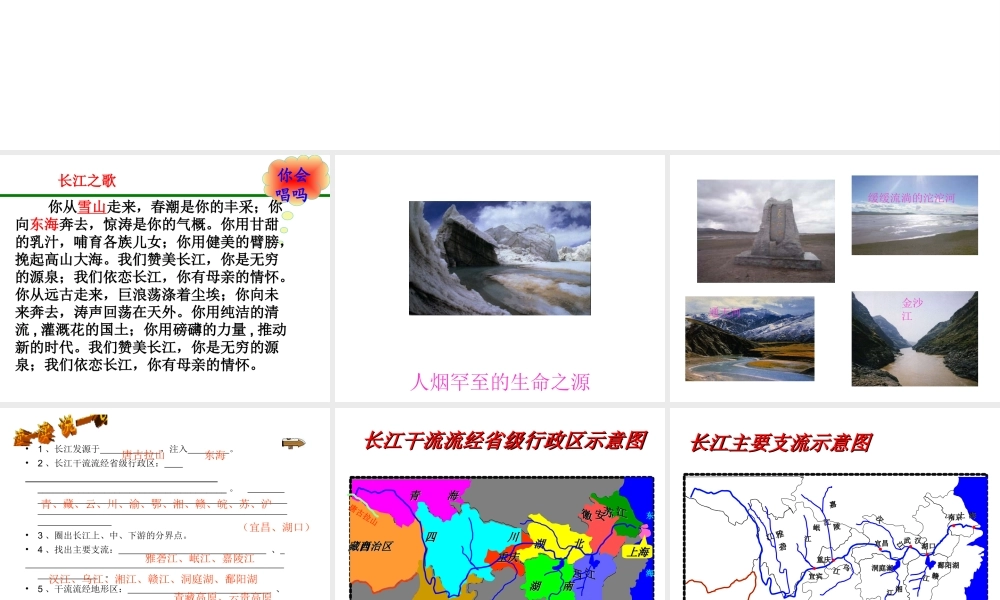1000x600 pixels.
Task: Click the red answer 青、藏、云、川、渝 list
Action: pos(156,504)
